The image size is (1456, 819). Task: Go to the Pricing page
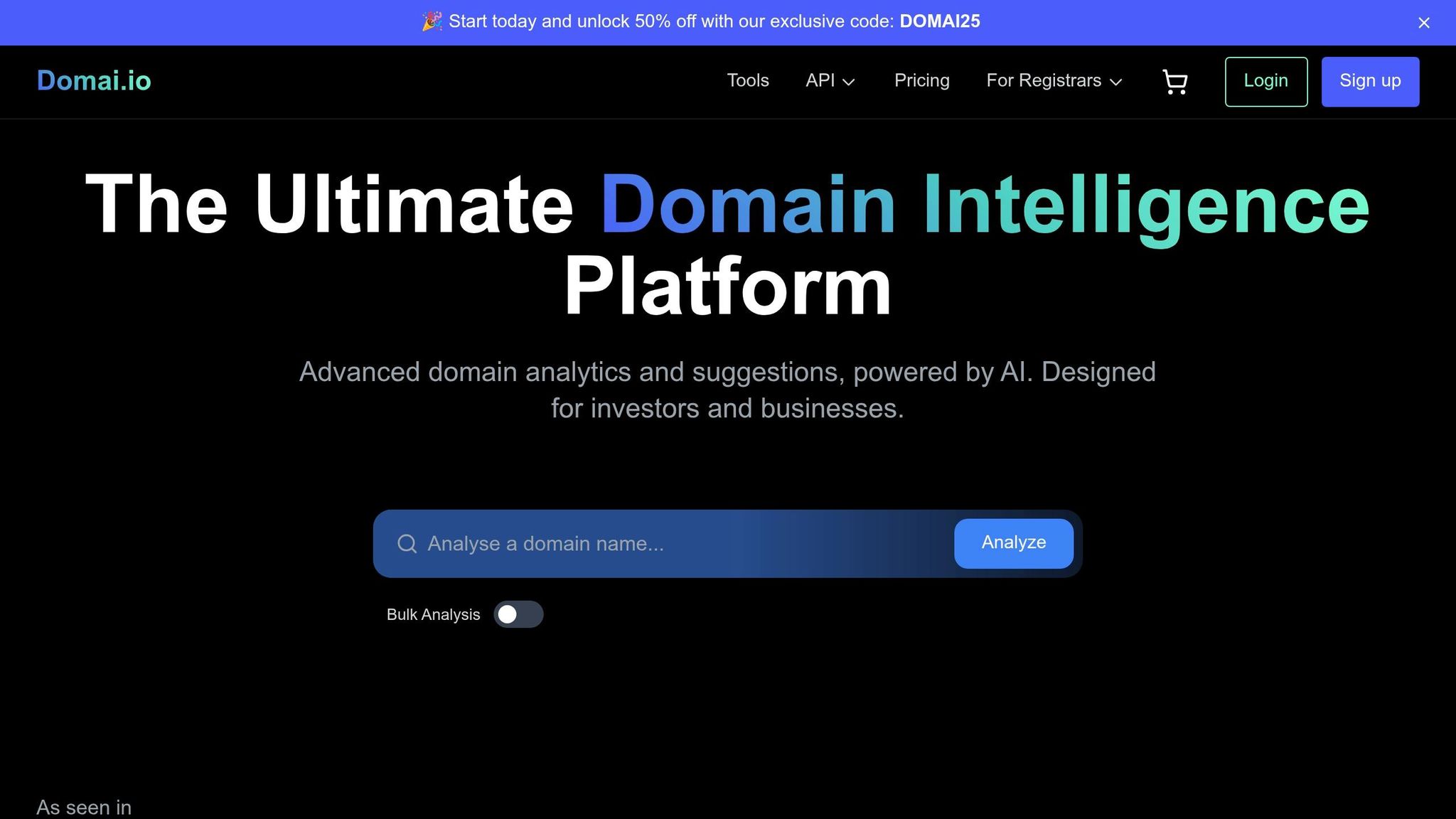coord(921,81)
